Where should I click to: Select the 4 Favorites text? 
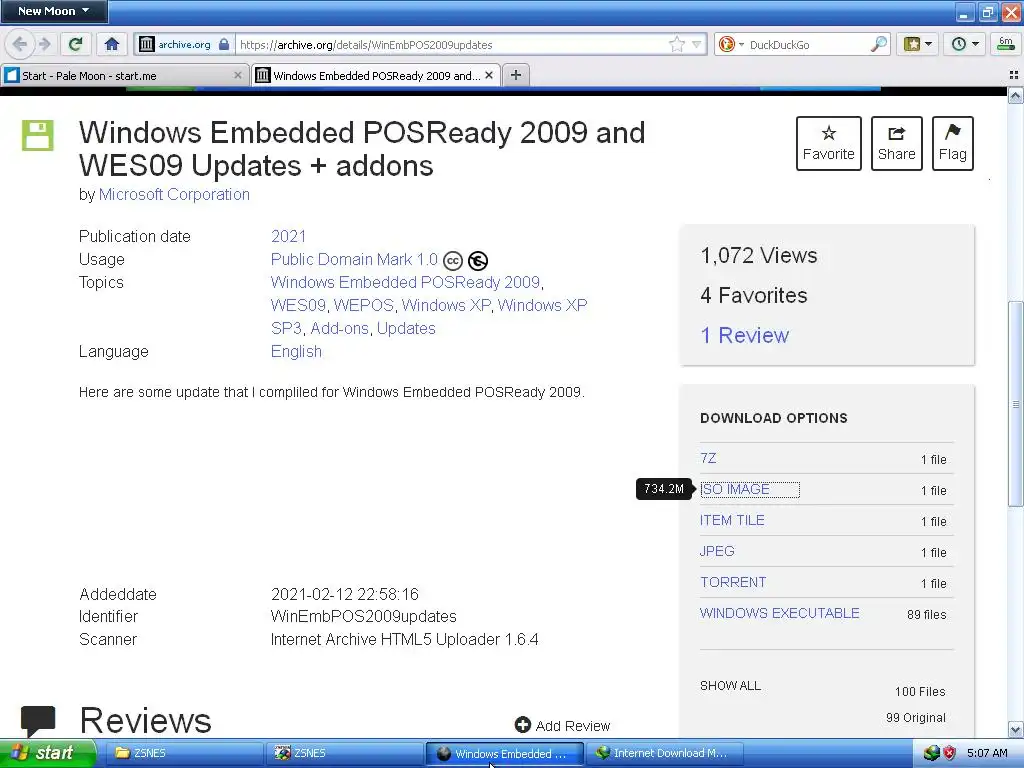pos(754,295)
